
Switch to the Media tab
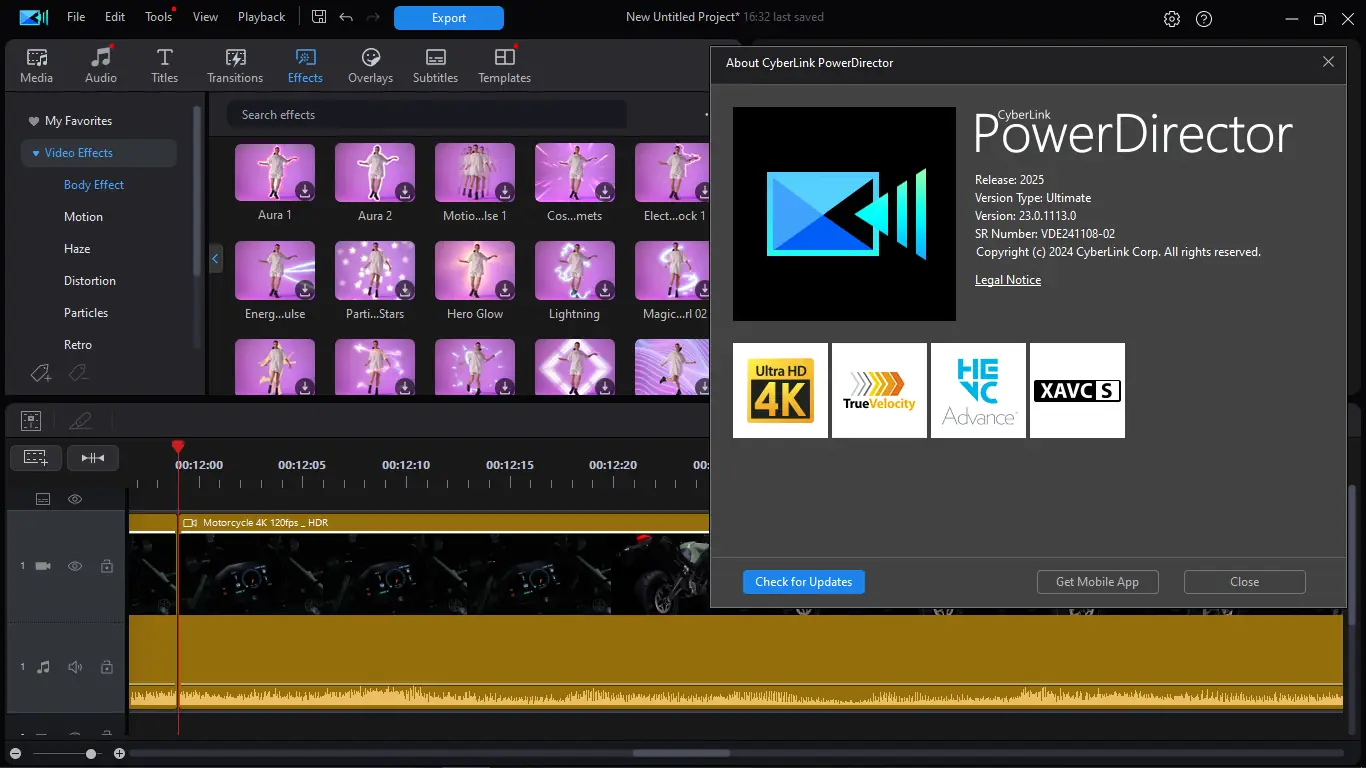tap(37, 66)
